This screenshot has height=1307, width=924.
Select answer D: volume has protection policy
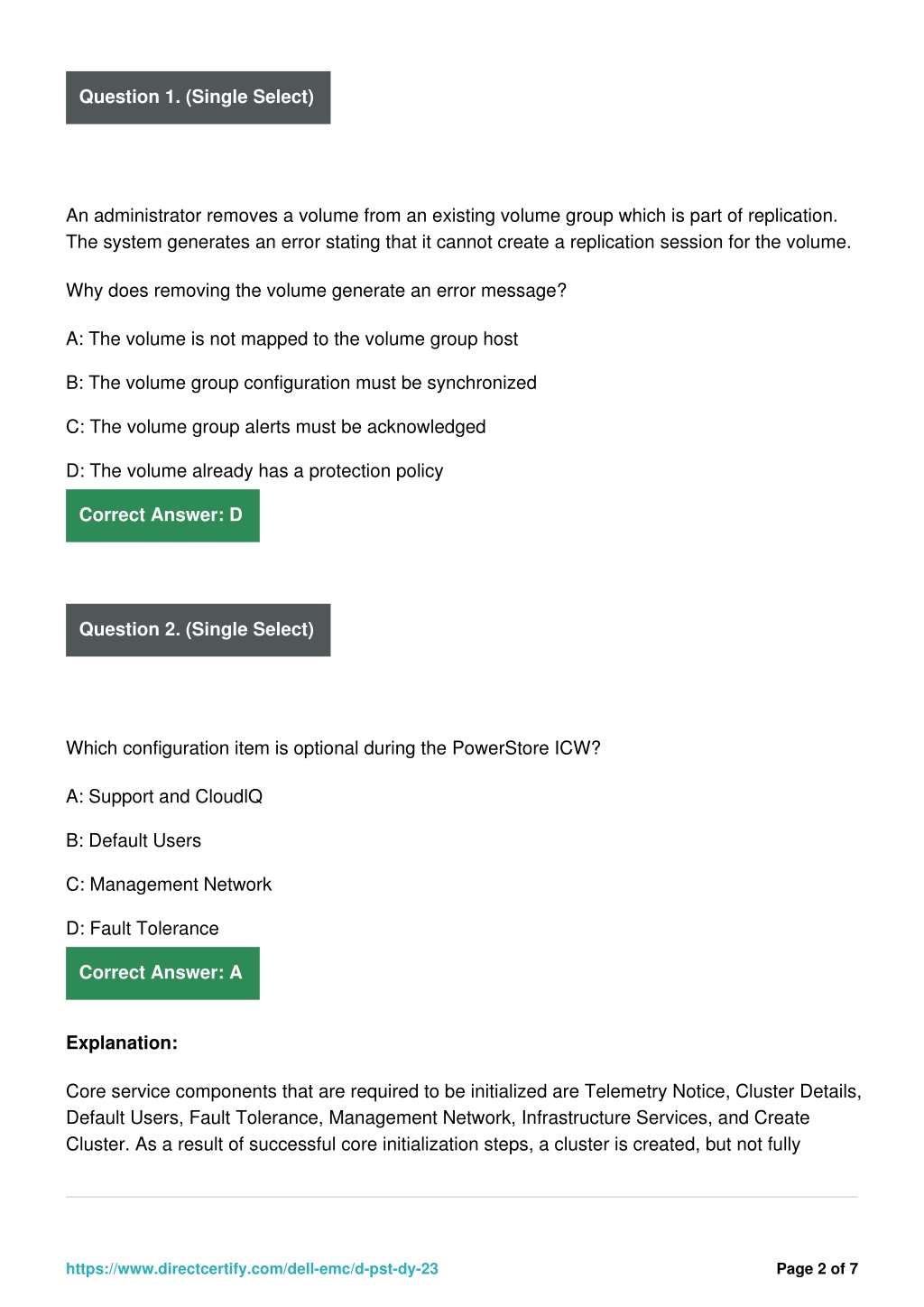coord(254,471)
